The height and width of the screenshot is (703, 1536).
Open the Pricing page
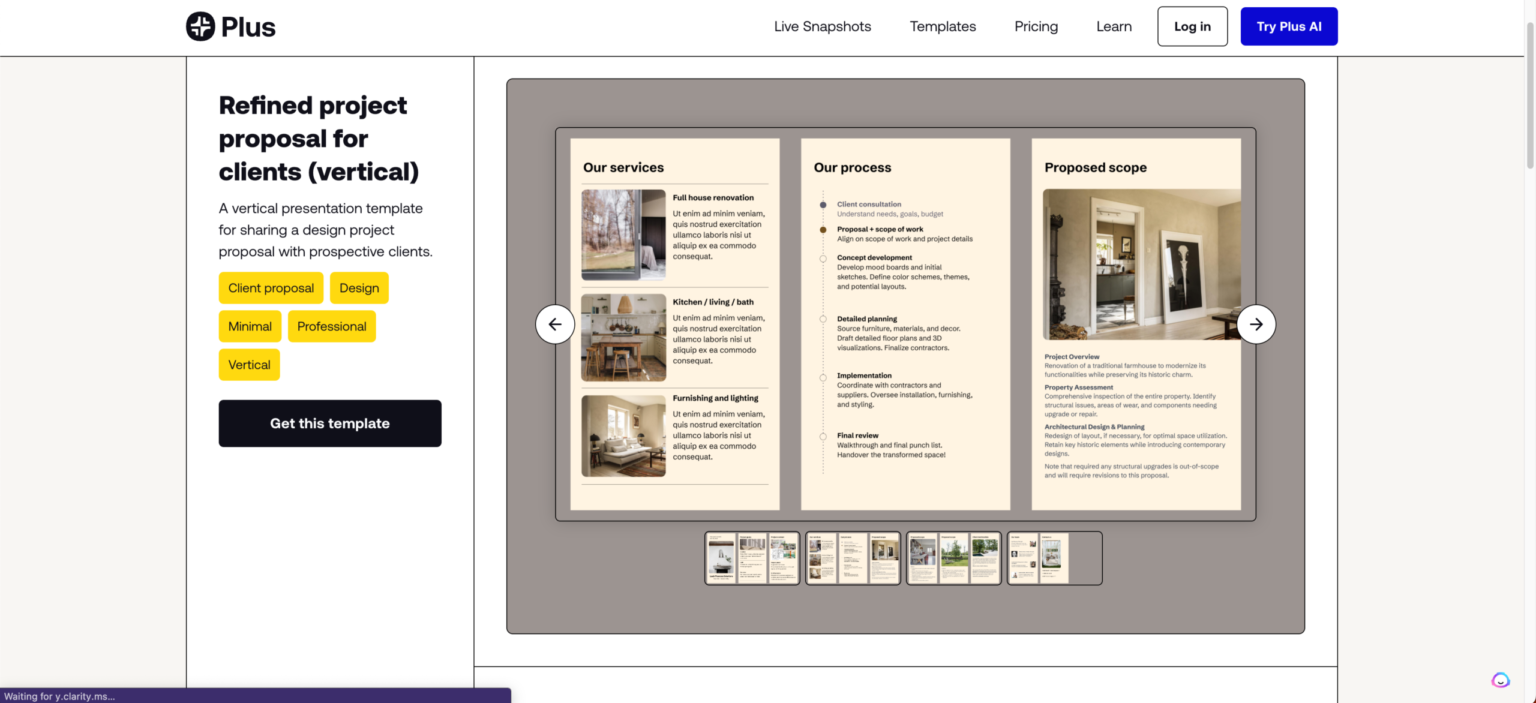(1035, 26)
